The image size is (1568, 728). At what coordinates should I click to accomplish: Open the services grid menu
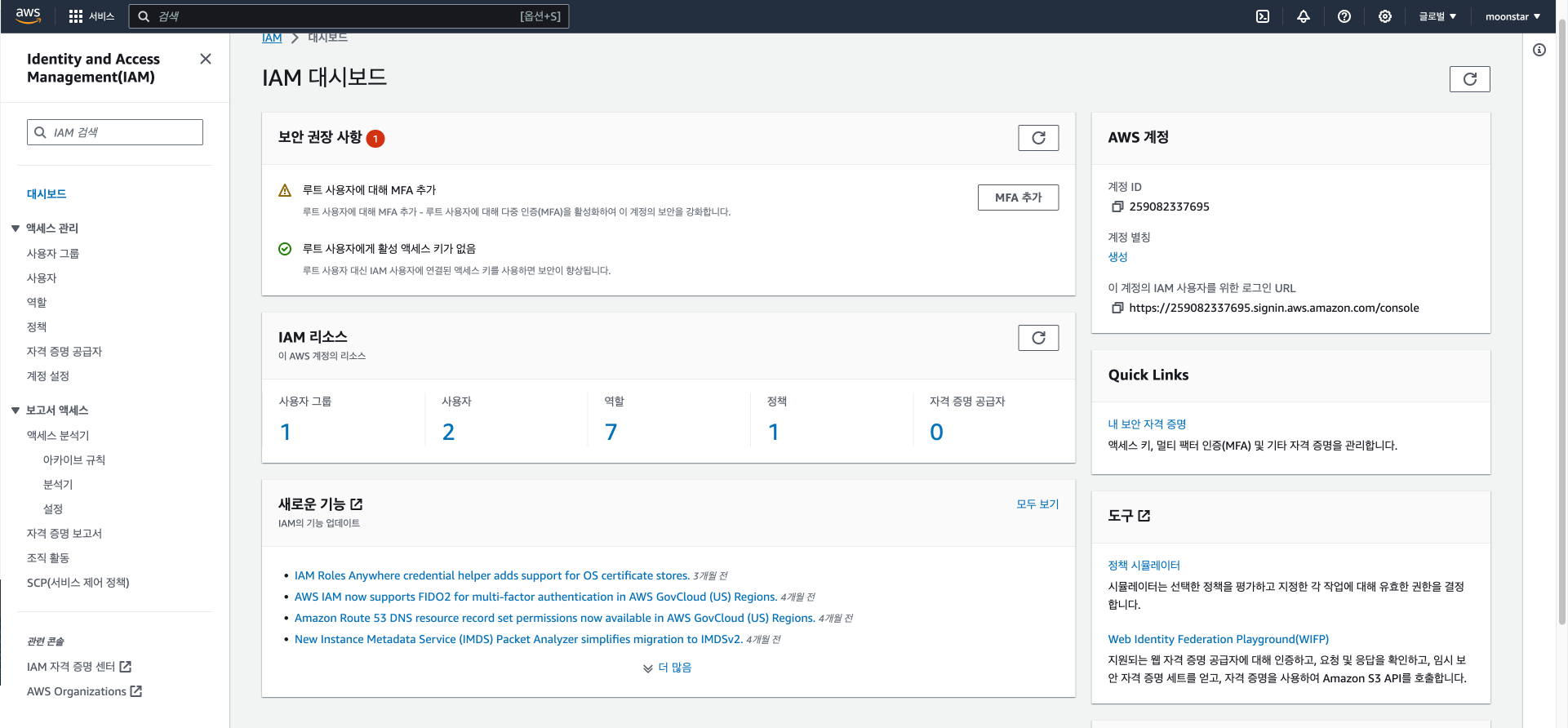pyautogui.click(x=76, y=16)
